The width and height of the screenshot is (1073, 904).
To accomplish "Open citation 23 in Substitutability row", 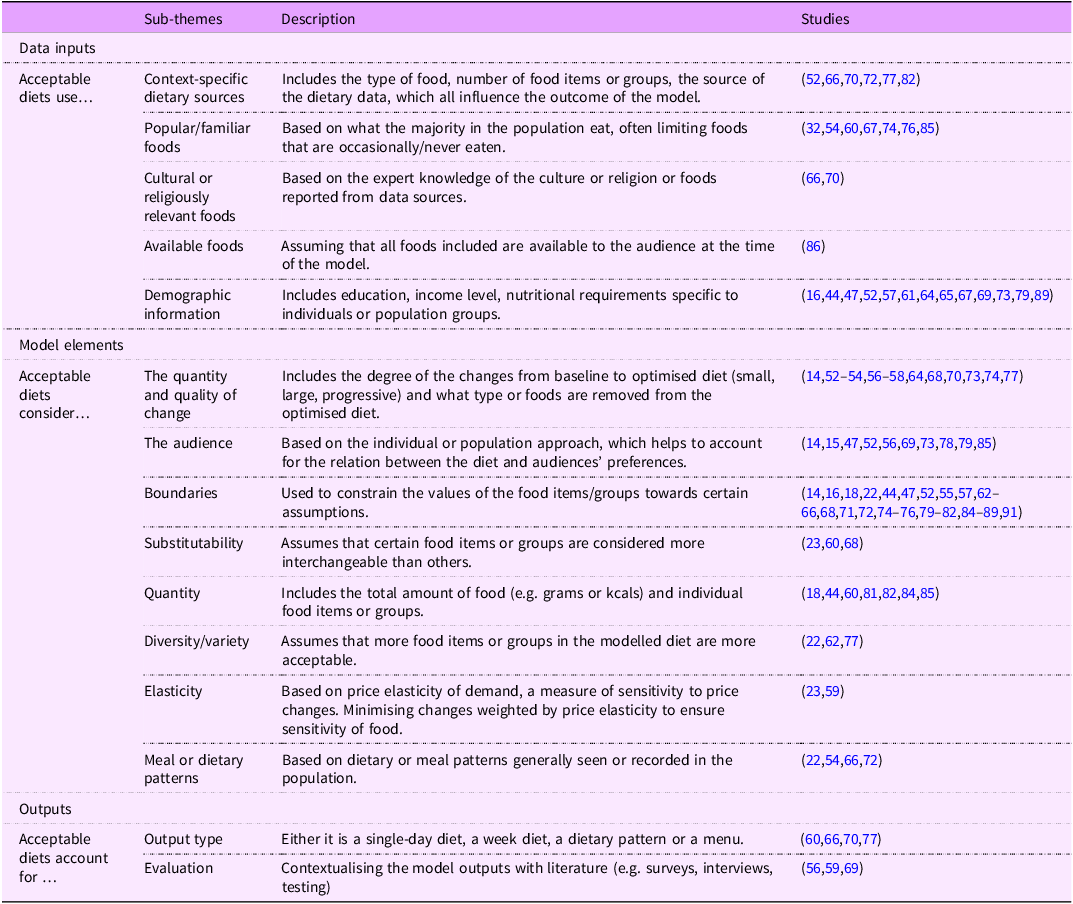I will coord(813,543).
